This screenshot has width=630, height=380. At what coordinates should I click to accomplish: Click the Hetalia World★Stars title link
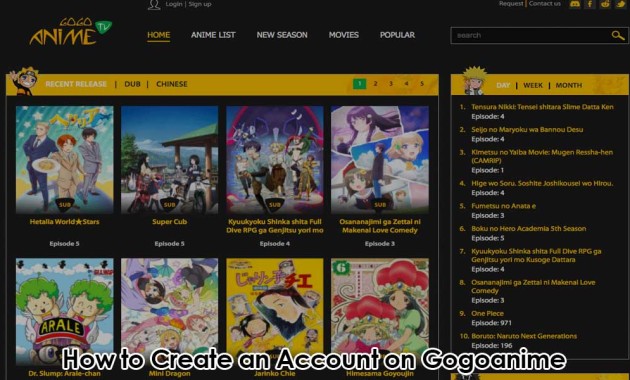click(x=65, y=222)
